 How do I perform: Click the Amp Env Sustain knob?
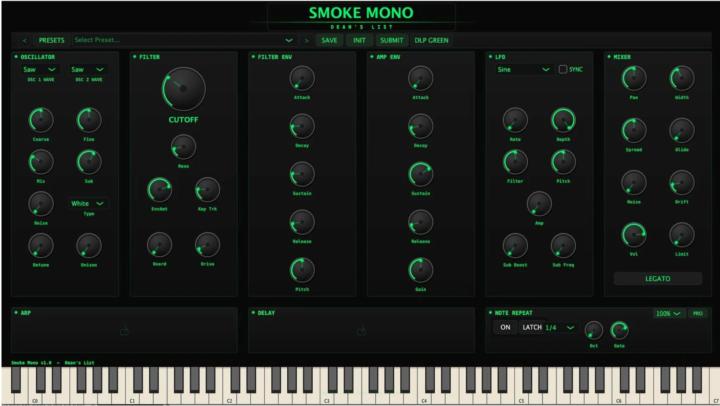(x=421, y=175)
